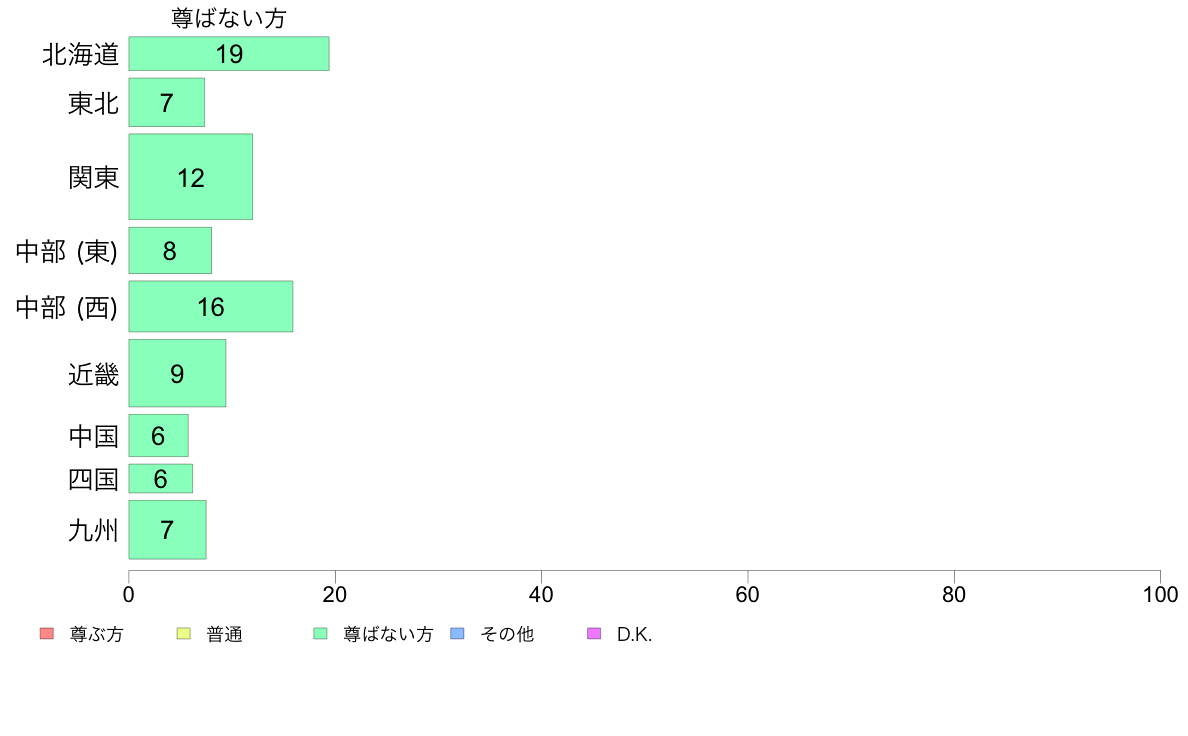Select the 関東 bar showing 12
Image resolution: width=1188 pixels, height=736 pixels.
[x=191, y=177]
